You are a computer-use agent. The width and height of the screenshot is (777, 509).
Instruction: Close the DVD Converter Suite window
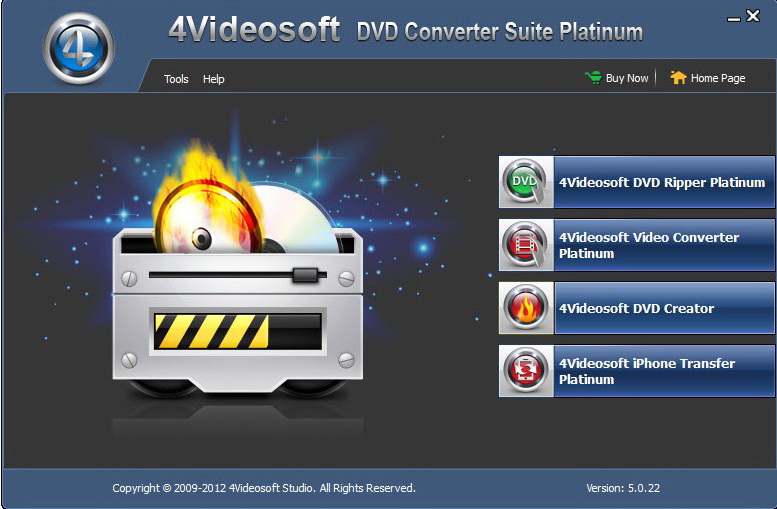[753, 16]
